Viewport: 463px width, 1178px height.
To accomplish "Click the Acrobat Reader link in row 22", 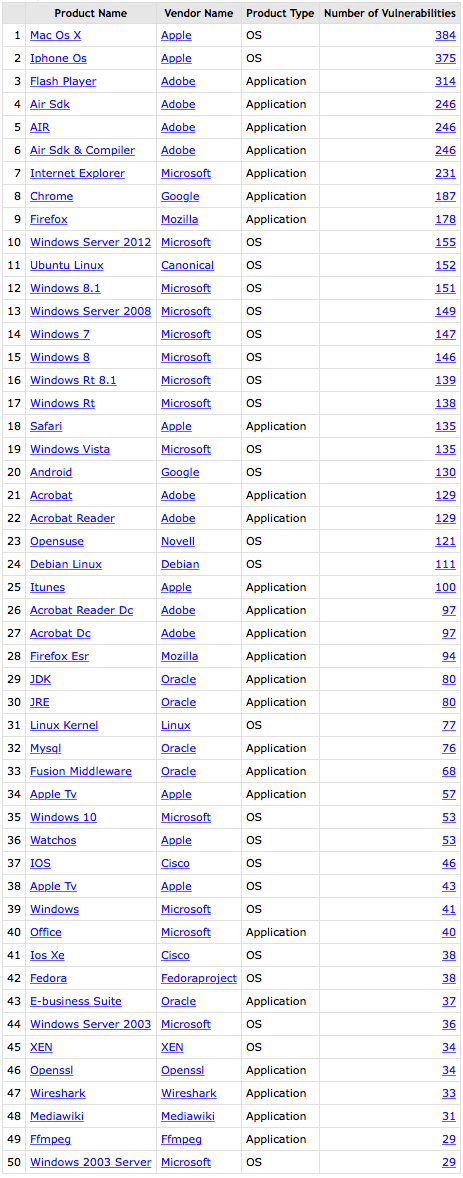I will coord(72,518).
